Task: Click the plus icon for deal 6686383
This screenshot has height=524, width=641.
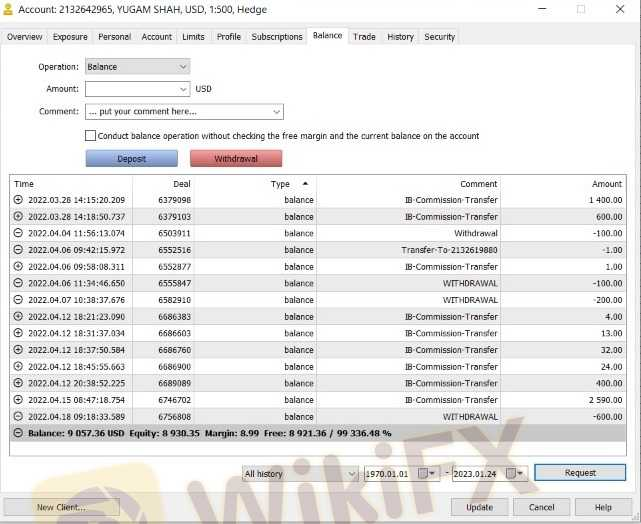Action: click(x=18, y=316)
